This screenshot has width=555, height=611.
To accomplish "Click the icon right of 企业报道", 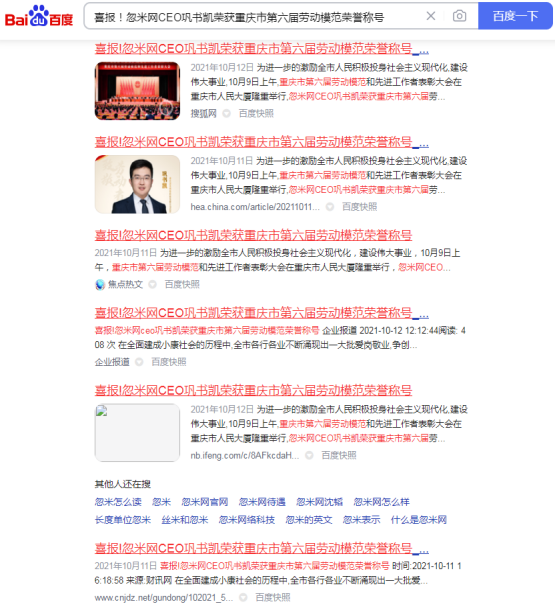I will (139, 362).
